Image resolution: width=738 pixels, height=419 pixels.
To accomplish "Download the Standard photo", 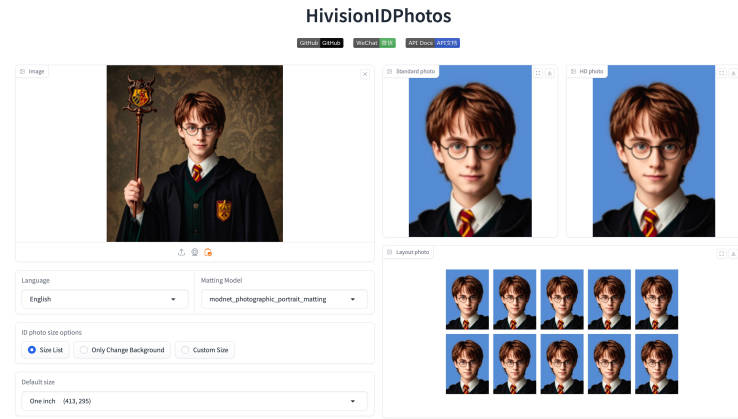I will (x=549, y=73).
